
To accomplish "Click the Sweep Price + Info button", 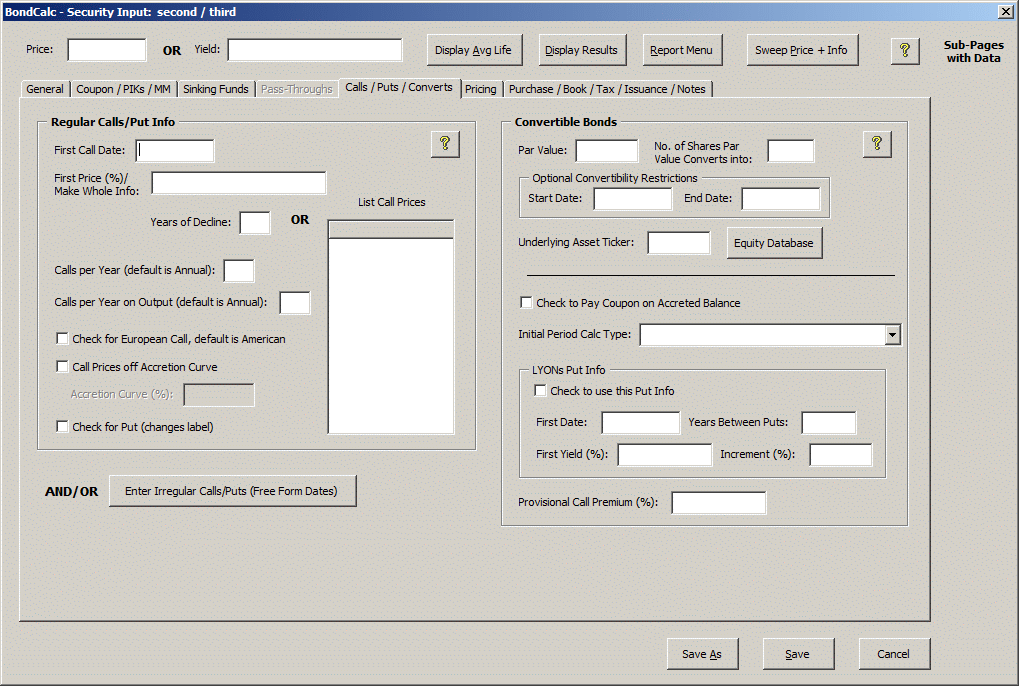I will pos(802,50).
